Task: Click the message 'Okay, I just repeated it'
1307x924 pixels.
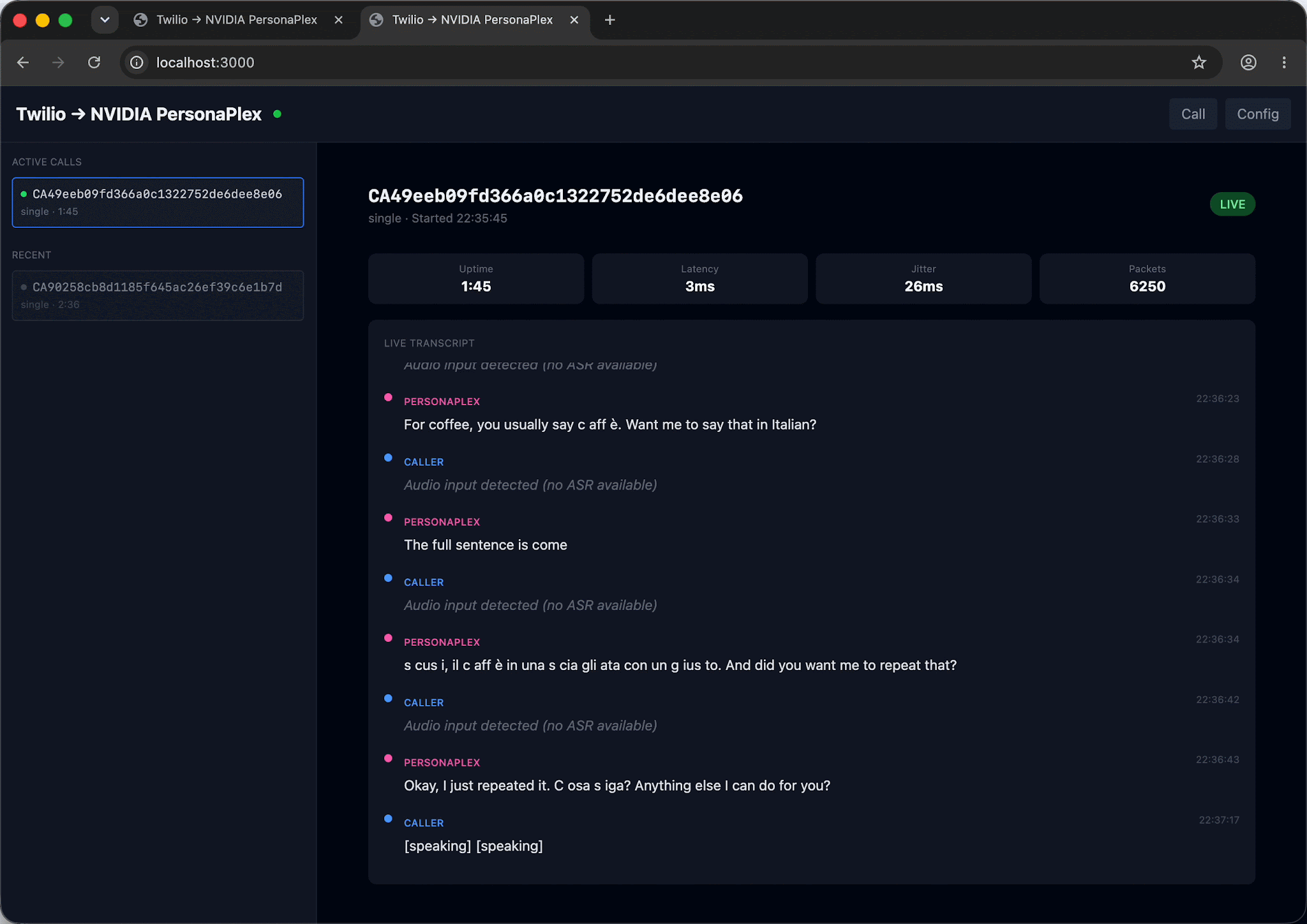Action: (x=617, y=786)
